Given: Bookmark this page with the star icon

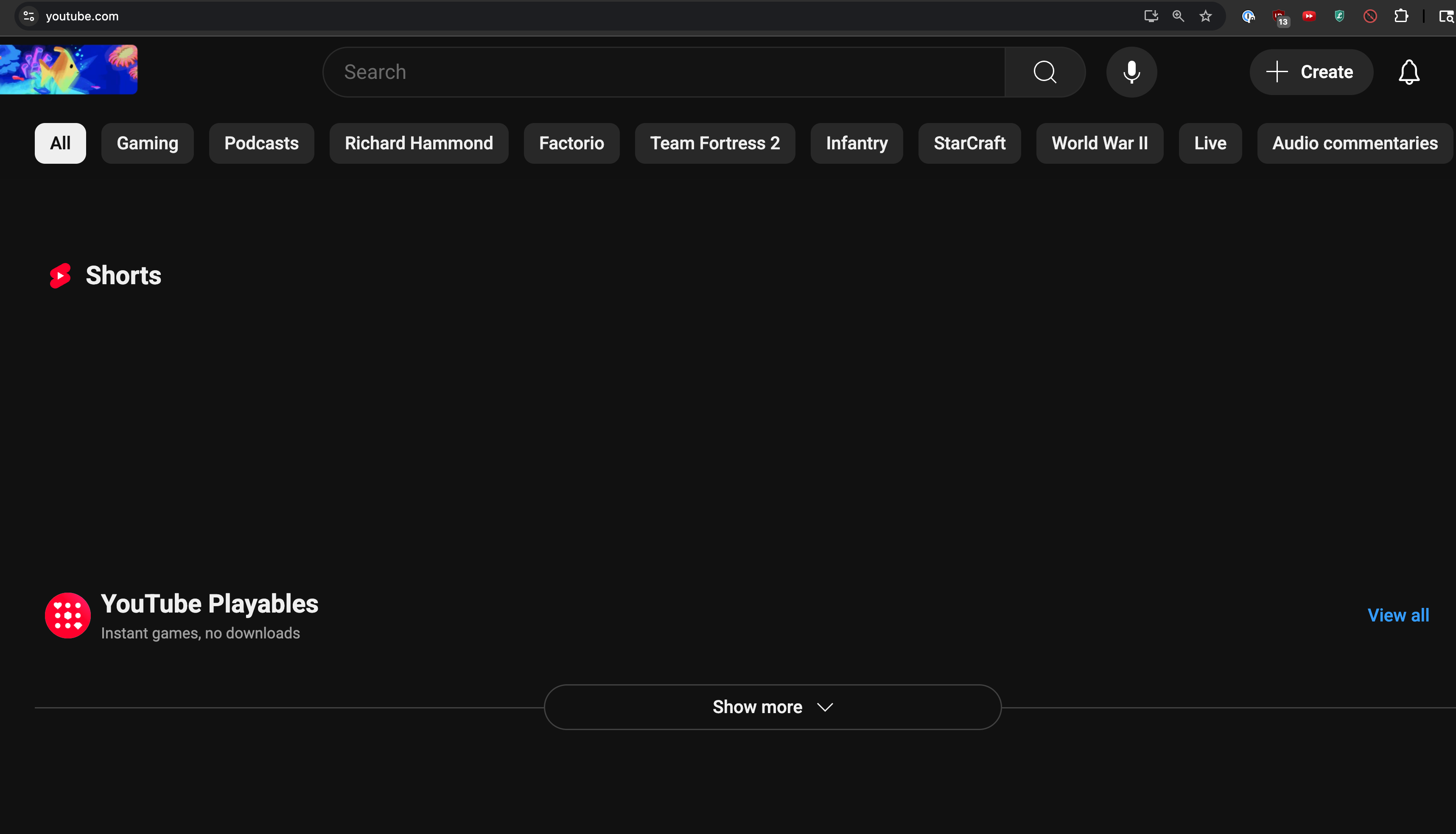Looking at the screenshot, I should click(1206, 17).
